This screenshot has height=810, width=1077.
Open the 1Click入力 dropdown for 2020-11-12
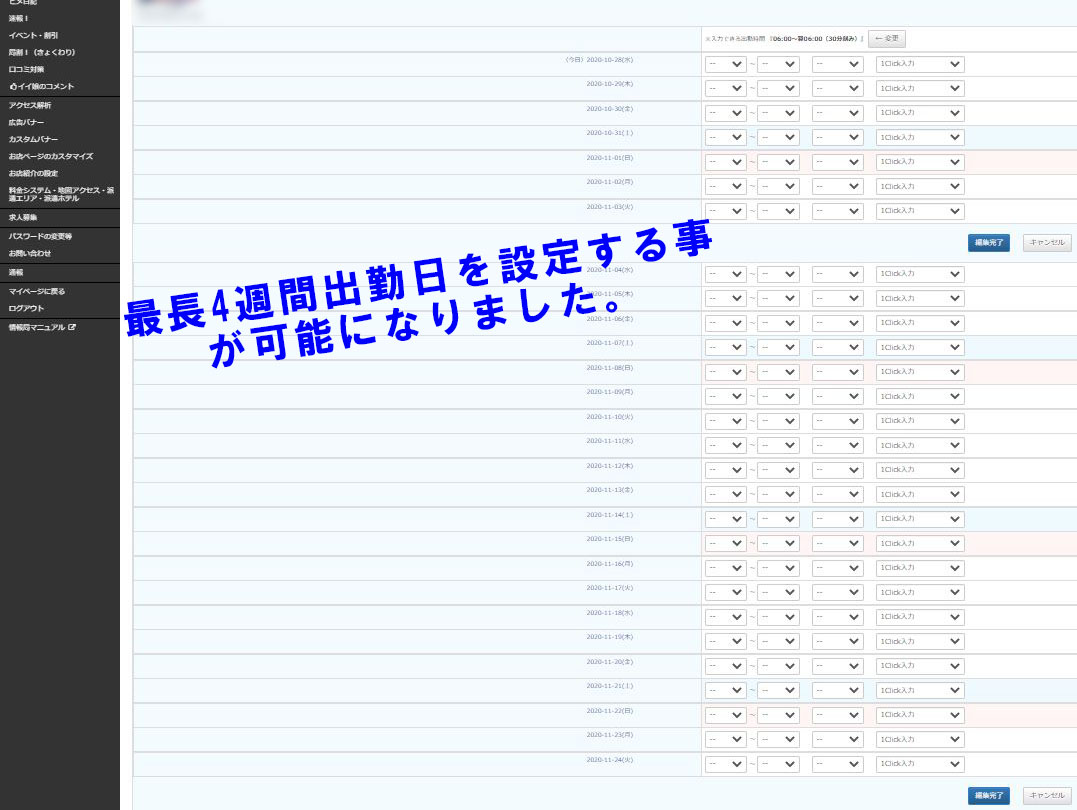click(x=920, y=470)
